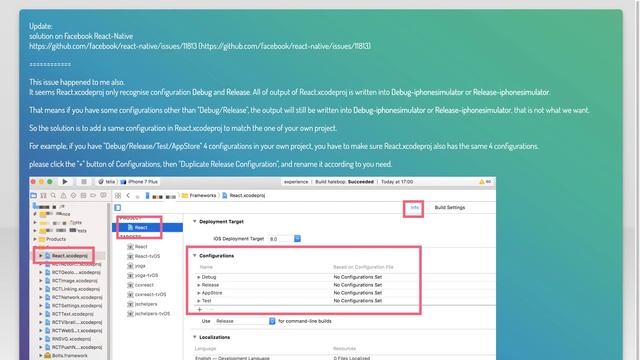The height and width of the screenshot is (360, 640).
Task: Select the jschelpers-tvOS target
Action: point(152,314)
